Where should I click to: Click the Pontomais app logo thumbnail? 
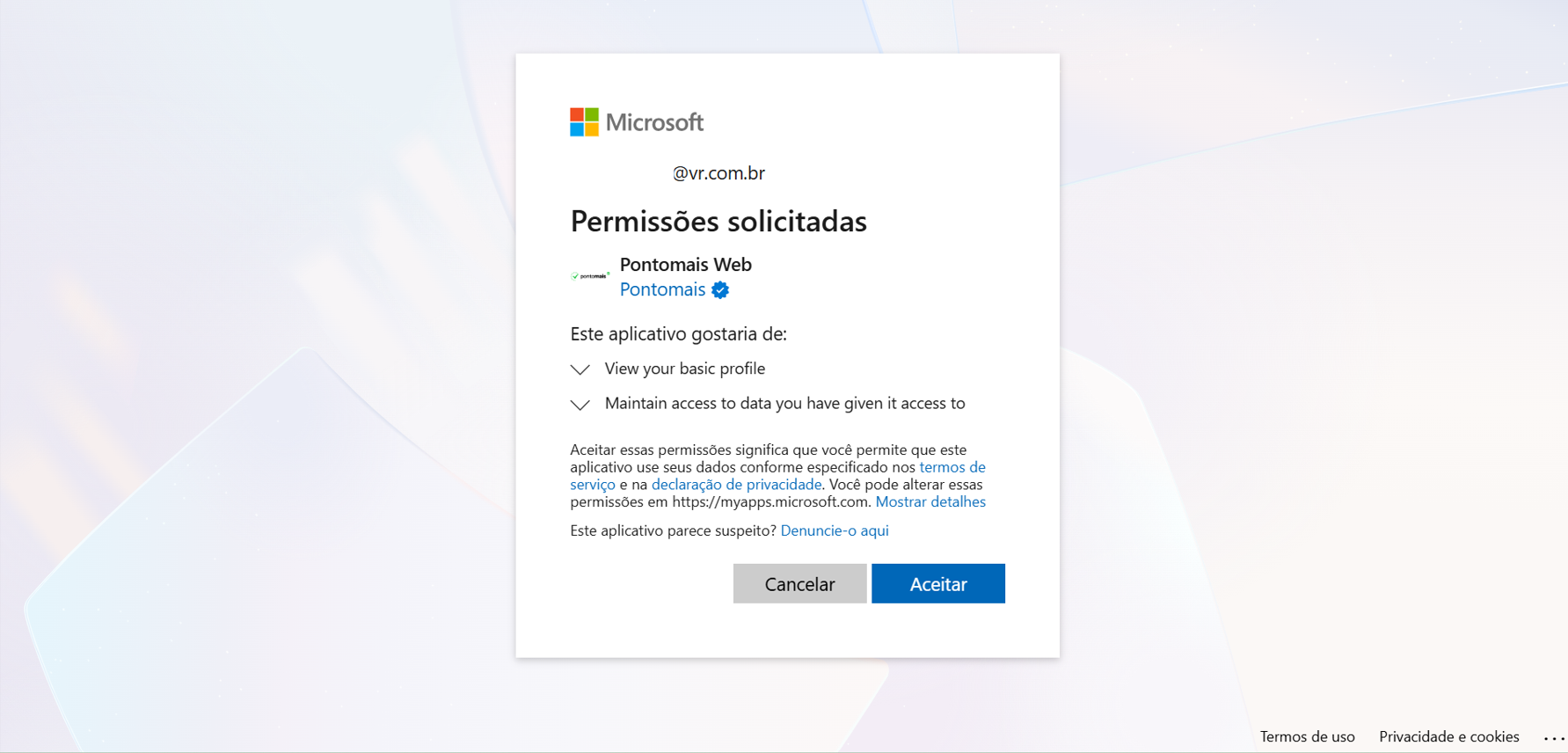tap(590, 276)
